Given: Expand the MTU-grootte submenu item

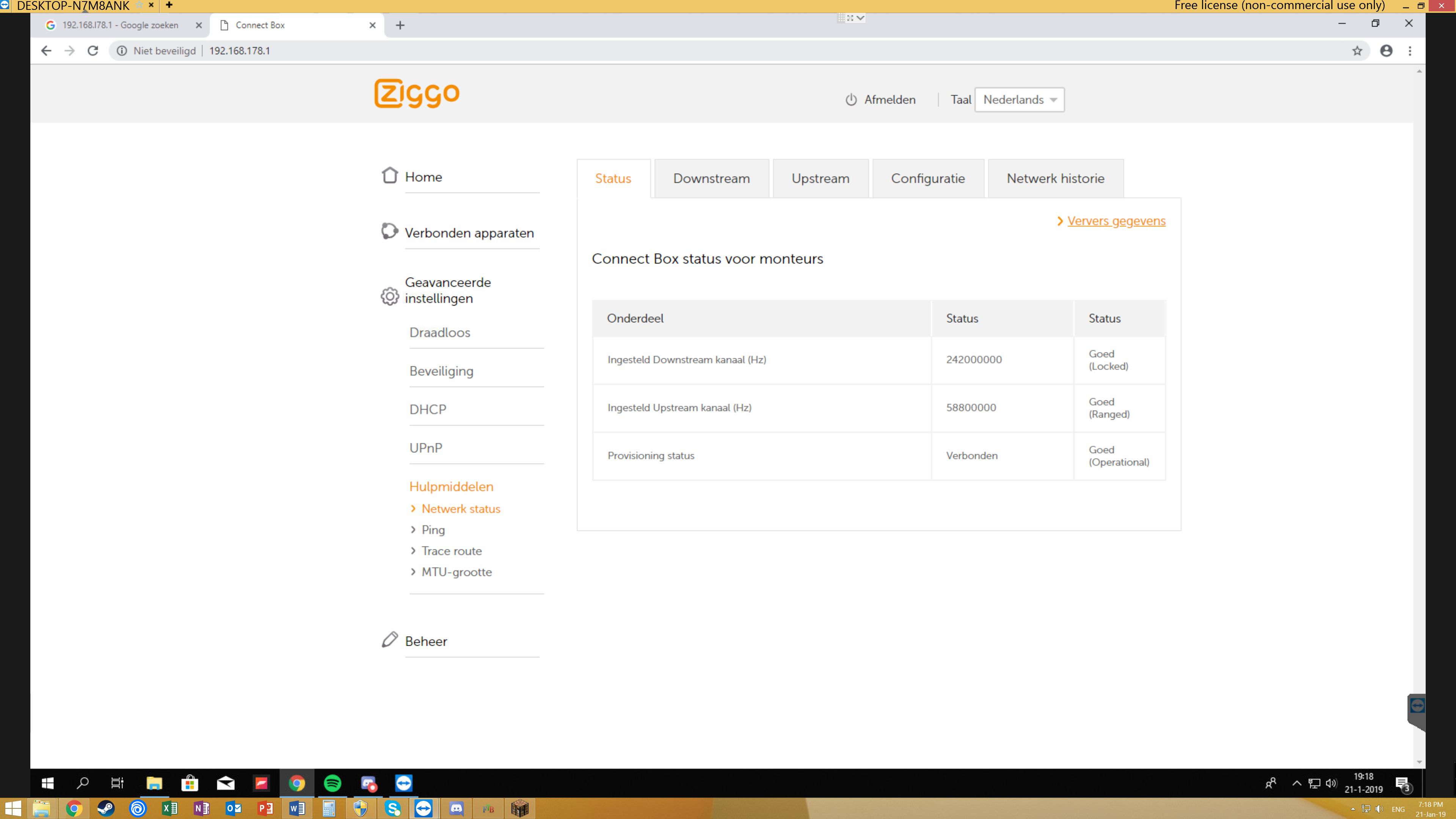Looking at the screenshot, I should coord(456,572).
